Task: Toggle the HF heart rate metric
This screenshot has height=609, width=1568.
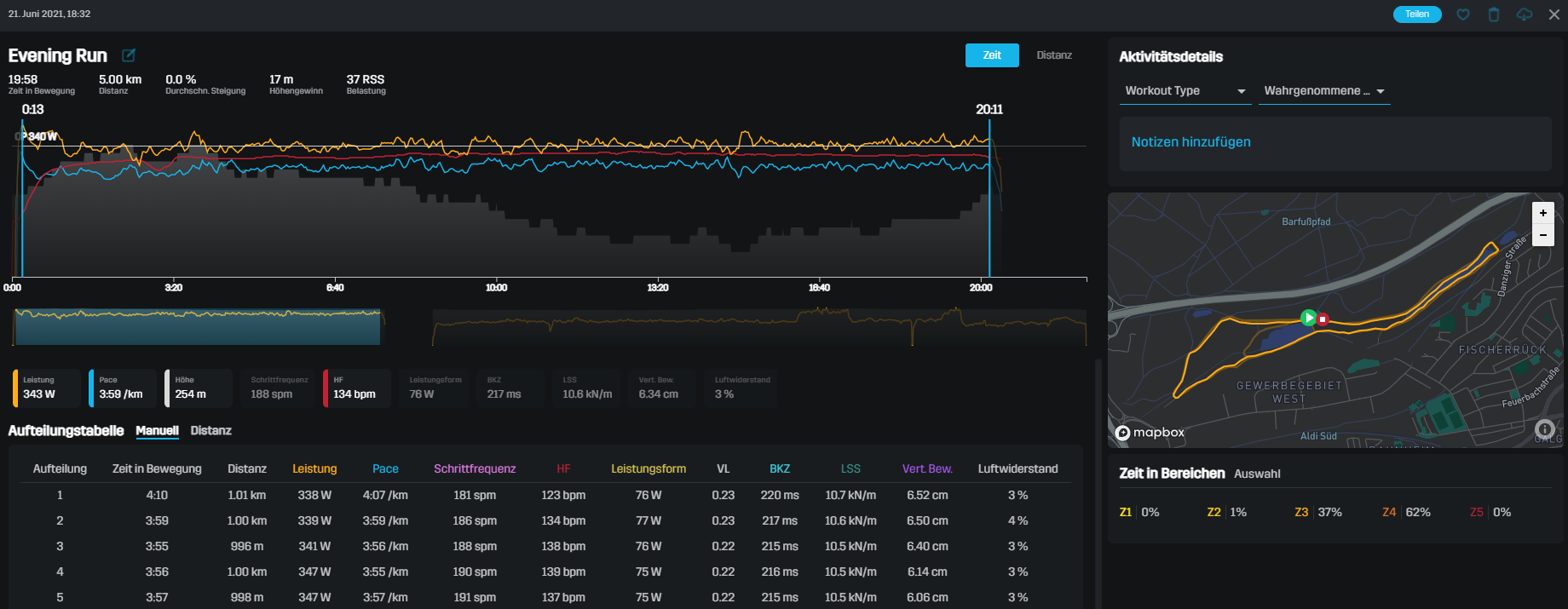Action: pyautogui.click(x=356, y=388)
